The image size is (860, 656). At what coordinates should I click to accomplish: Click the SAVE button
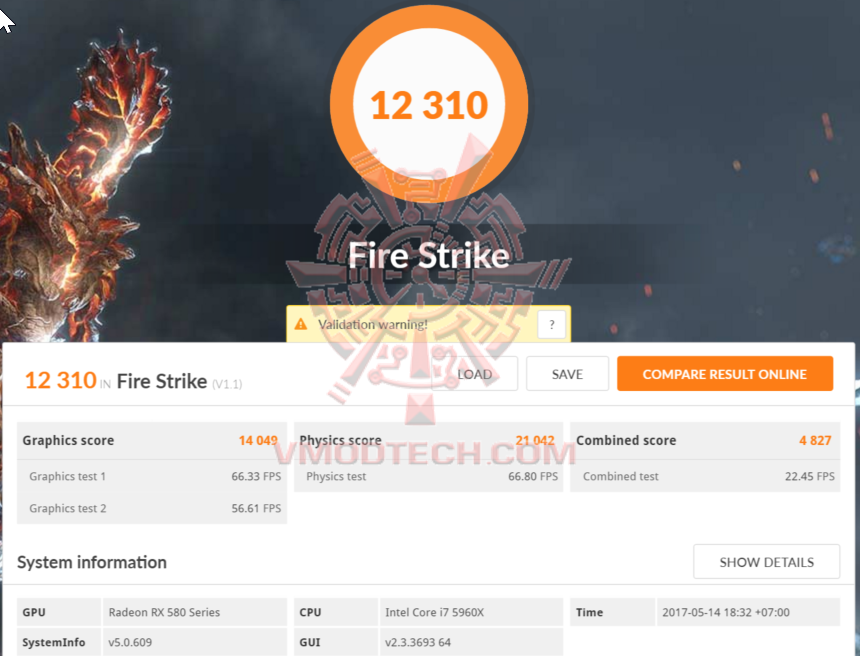[567, 374]
